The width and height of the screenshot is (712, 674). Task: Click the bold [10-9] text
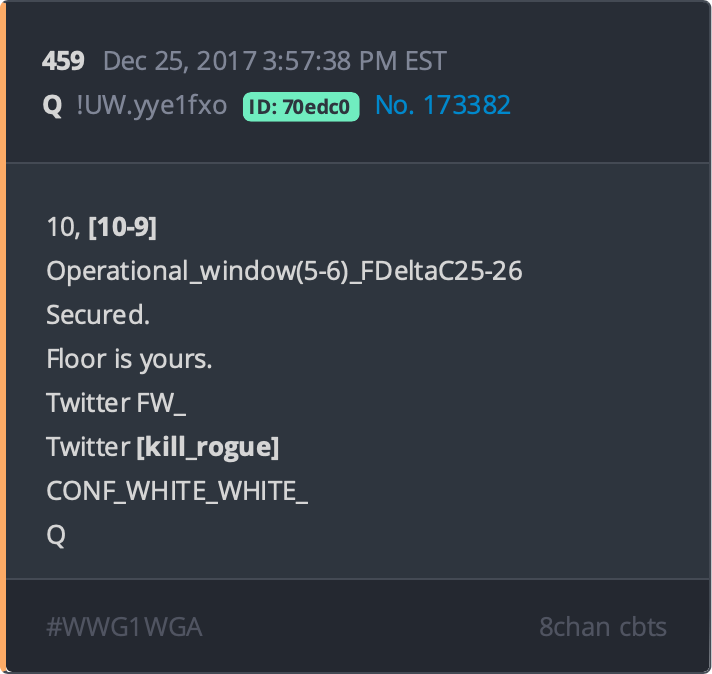click(123, 227)
